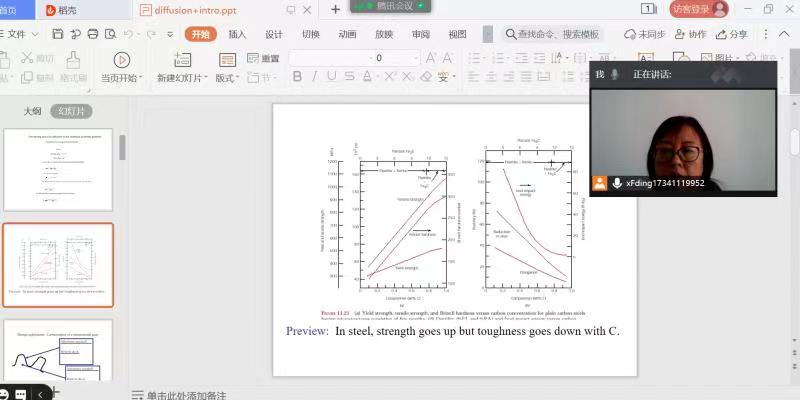800x400 pixels.
Task: Click the 协作 collaboration button
Action: pyautogui.click(x=691, y=34)
